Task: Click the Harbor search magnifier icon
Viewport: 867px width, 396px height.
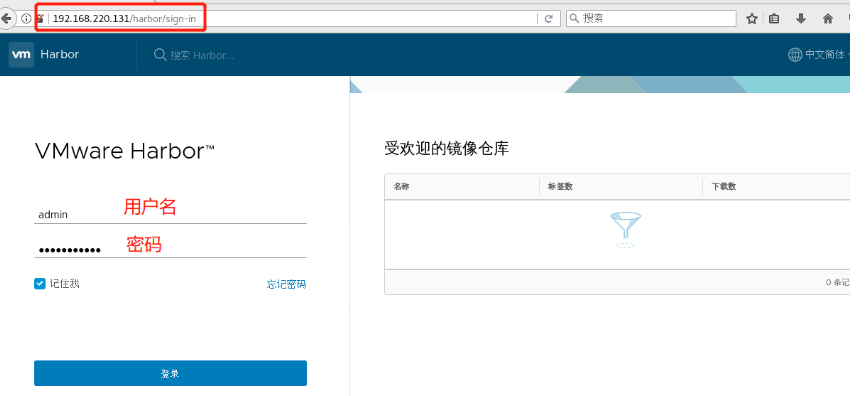Action: tap(160, 55)
